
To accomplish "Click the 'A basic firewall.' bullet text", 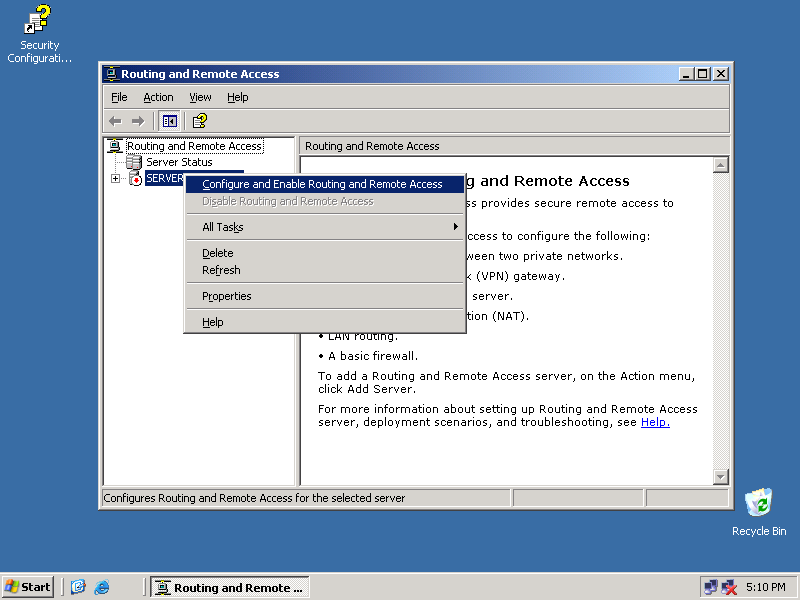I will (x=373, y=356).
